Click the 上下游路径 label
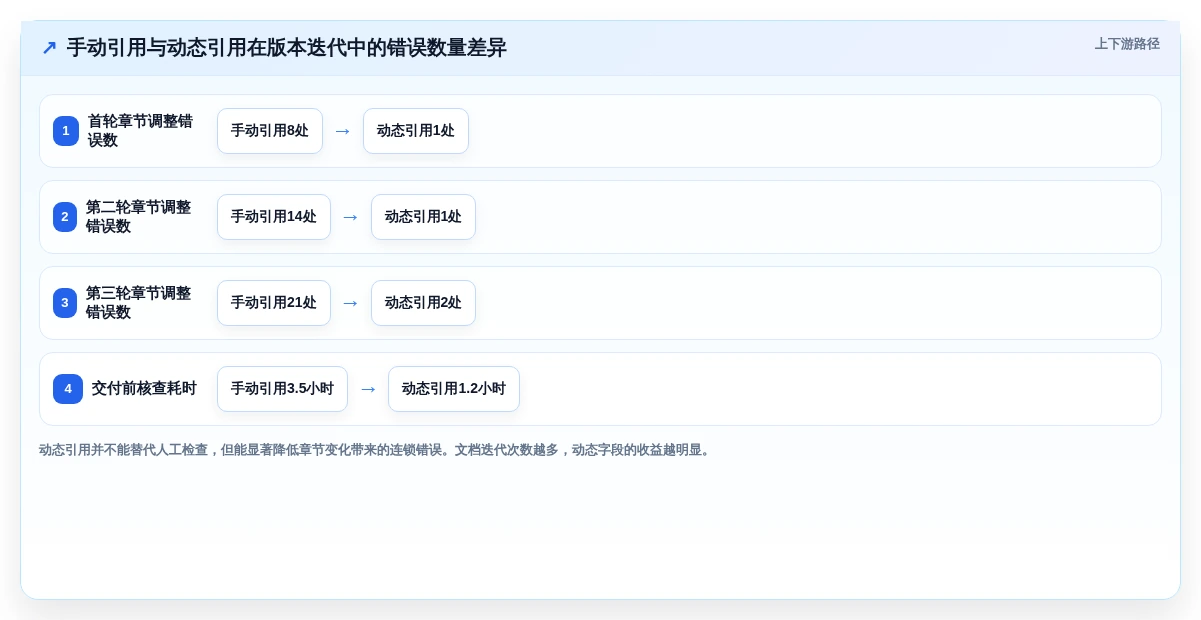The width and height of the screenshot is (1201, 620). tap(1127, 44)
